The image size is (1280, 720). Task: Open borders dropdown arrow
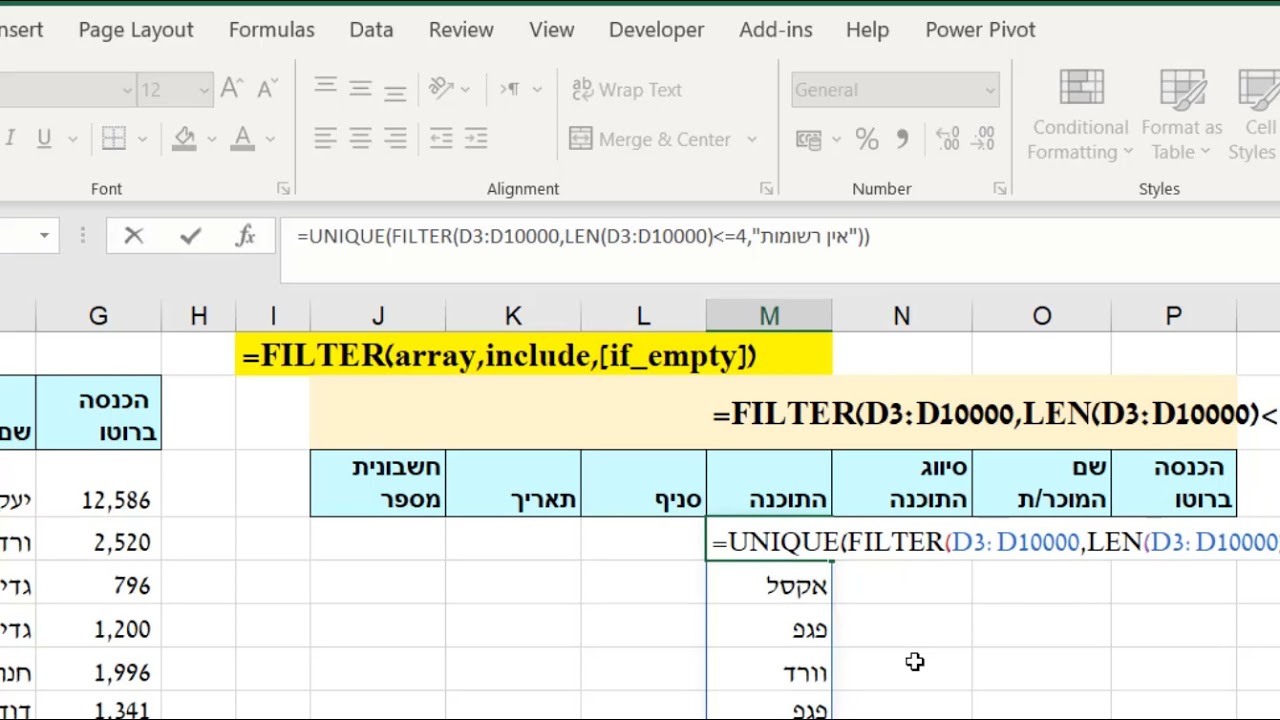pyautogui.click(x=142, y=139)
